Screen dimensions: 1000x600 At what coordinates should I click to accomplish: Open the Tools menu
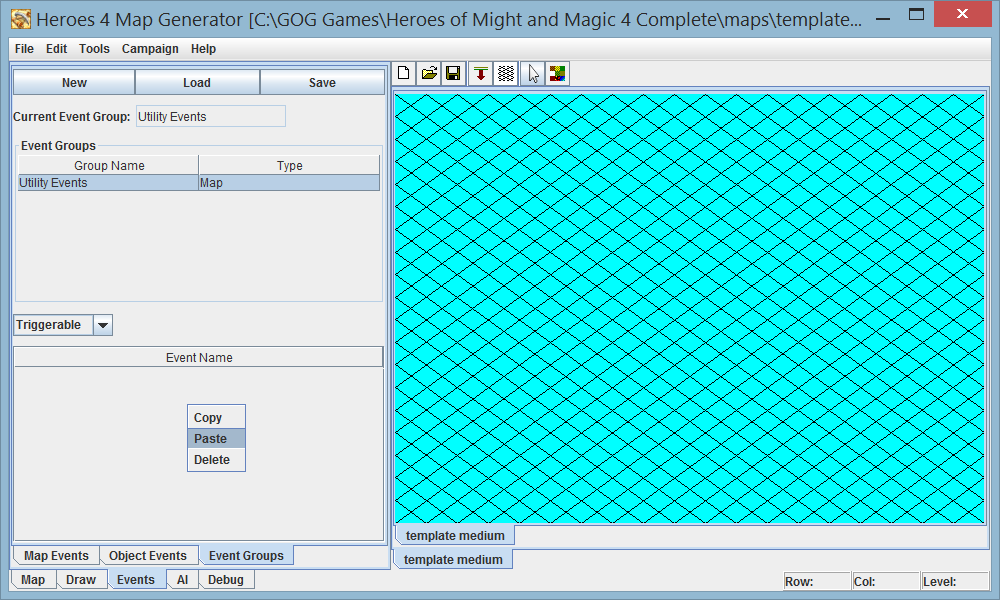coord(94,48)
